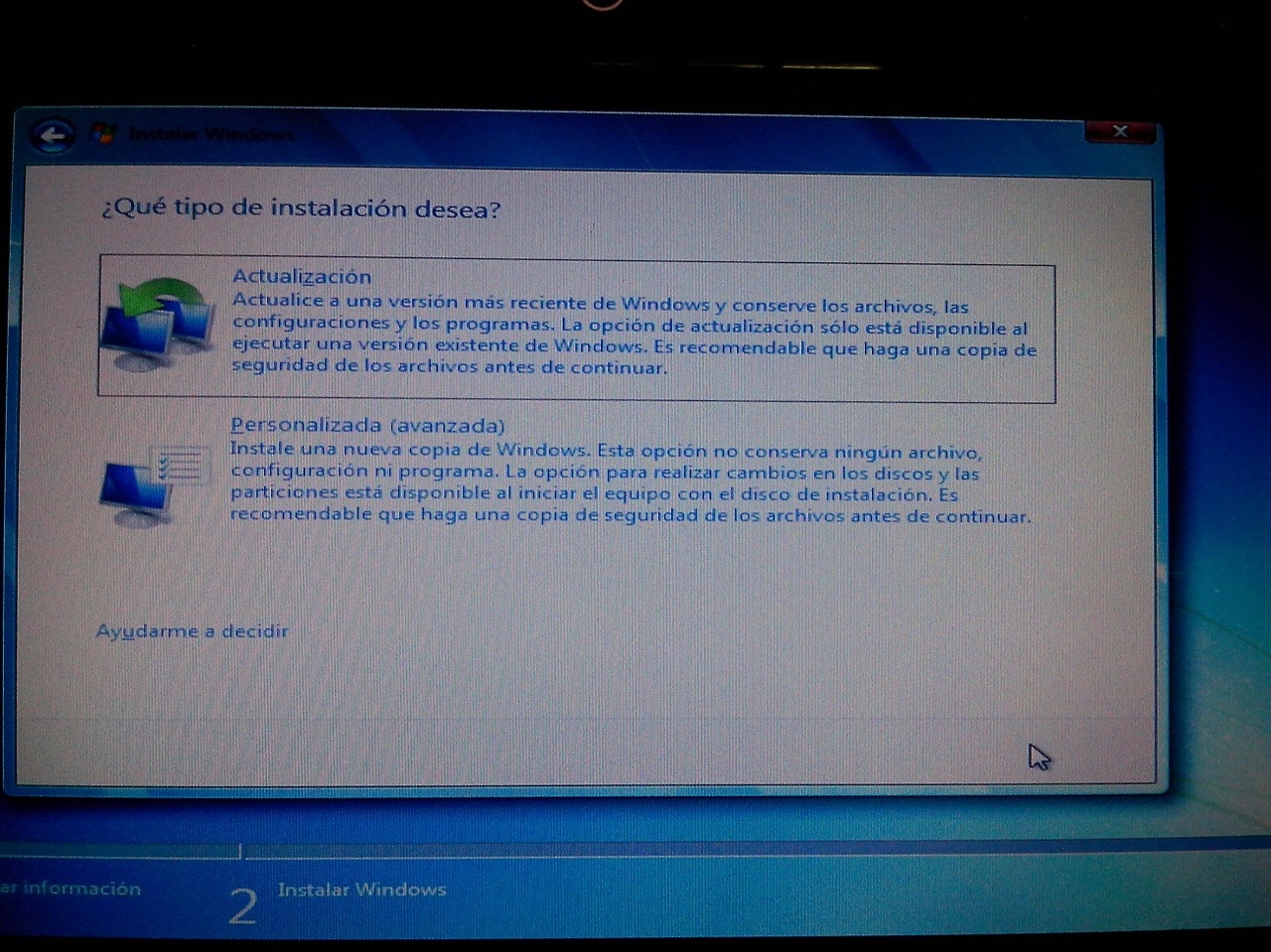This screenshot has width=1271, height=952.
Task: Close the Instalar Windows dialog
Action: 1120,131
